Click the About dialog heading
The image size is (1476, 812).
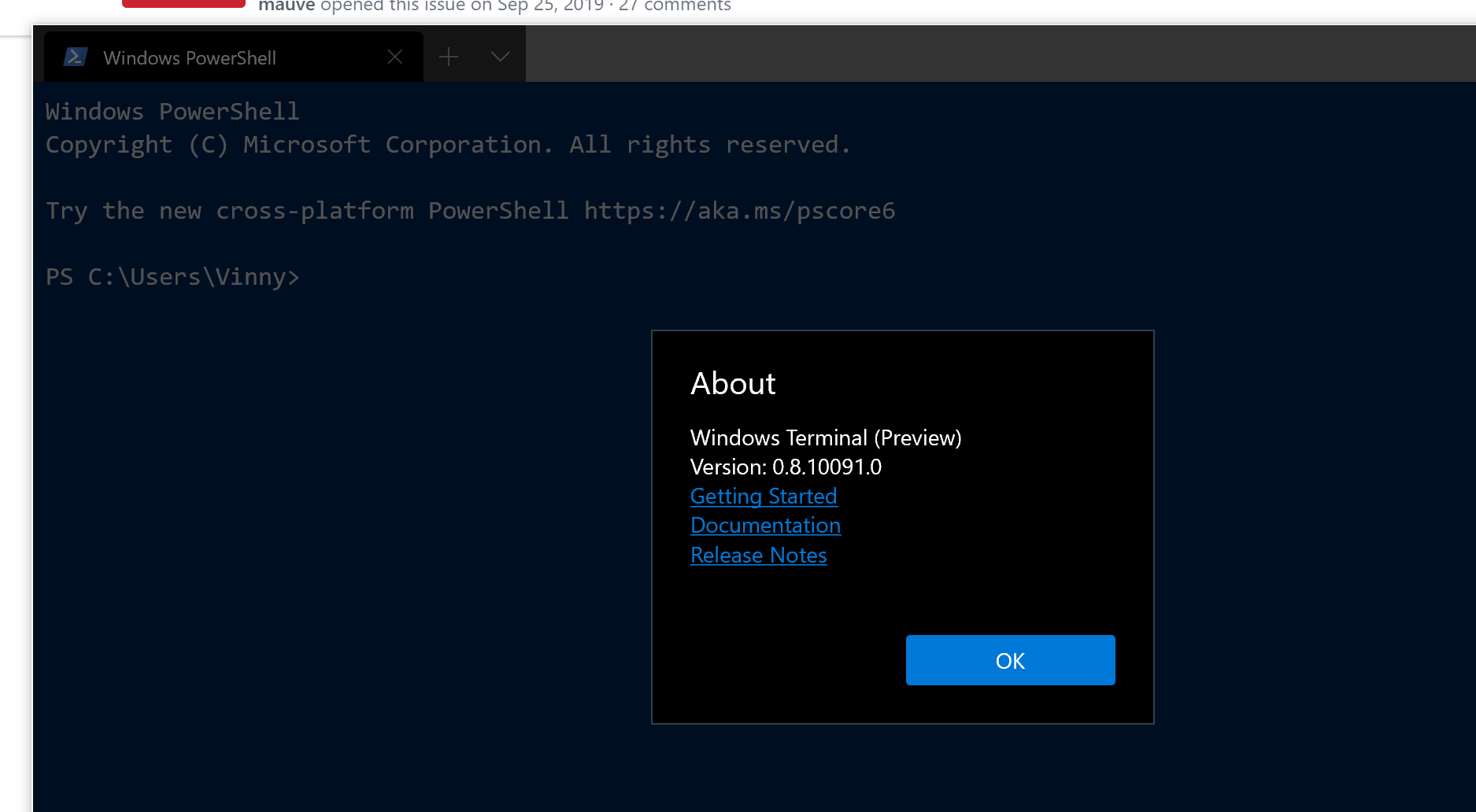click(x=733, y=384)
